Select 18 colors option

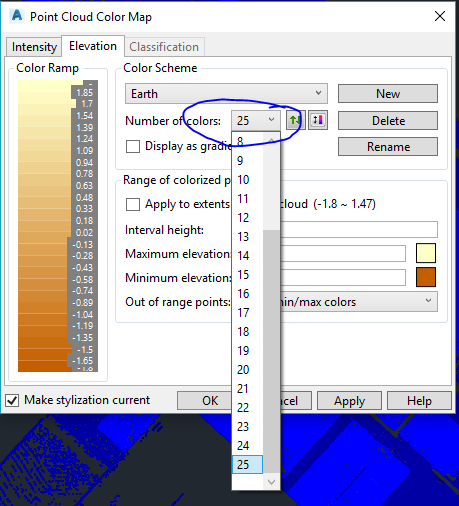click(x=247, y=332)
